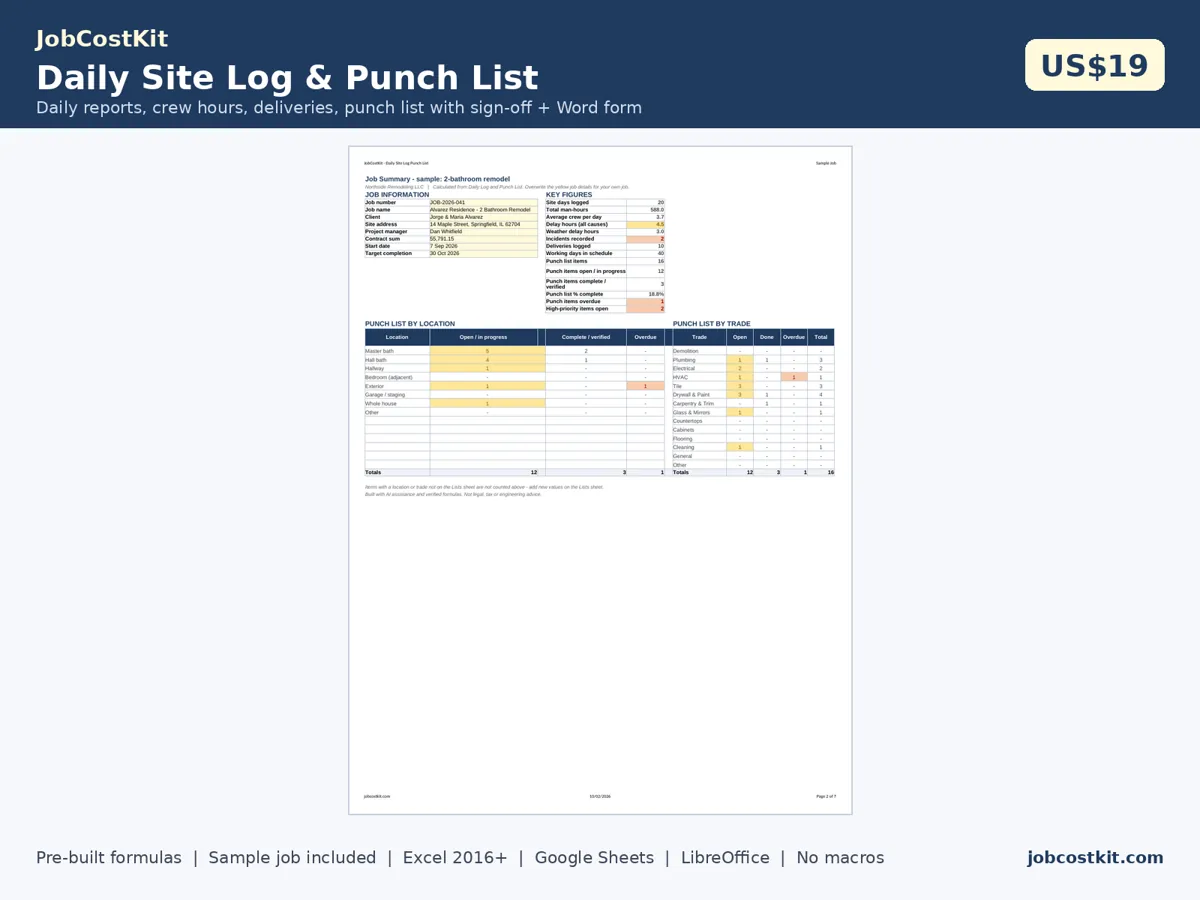Screen dimensions: 1200x900
Task: Click the US$19 price badge
Action: [x=1095, y=65]
